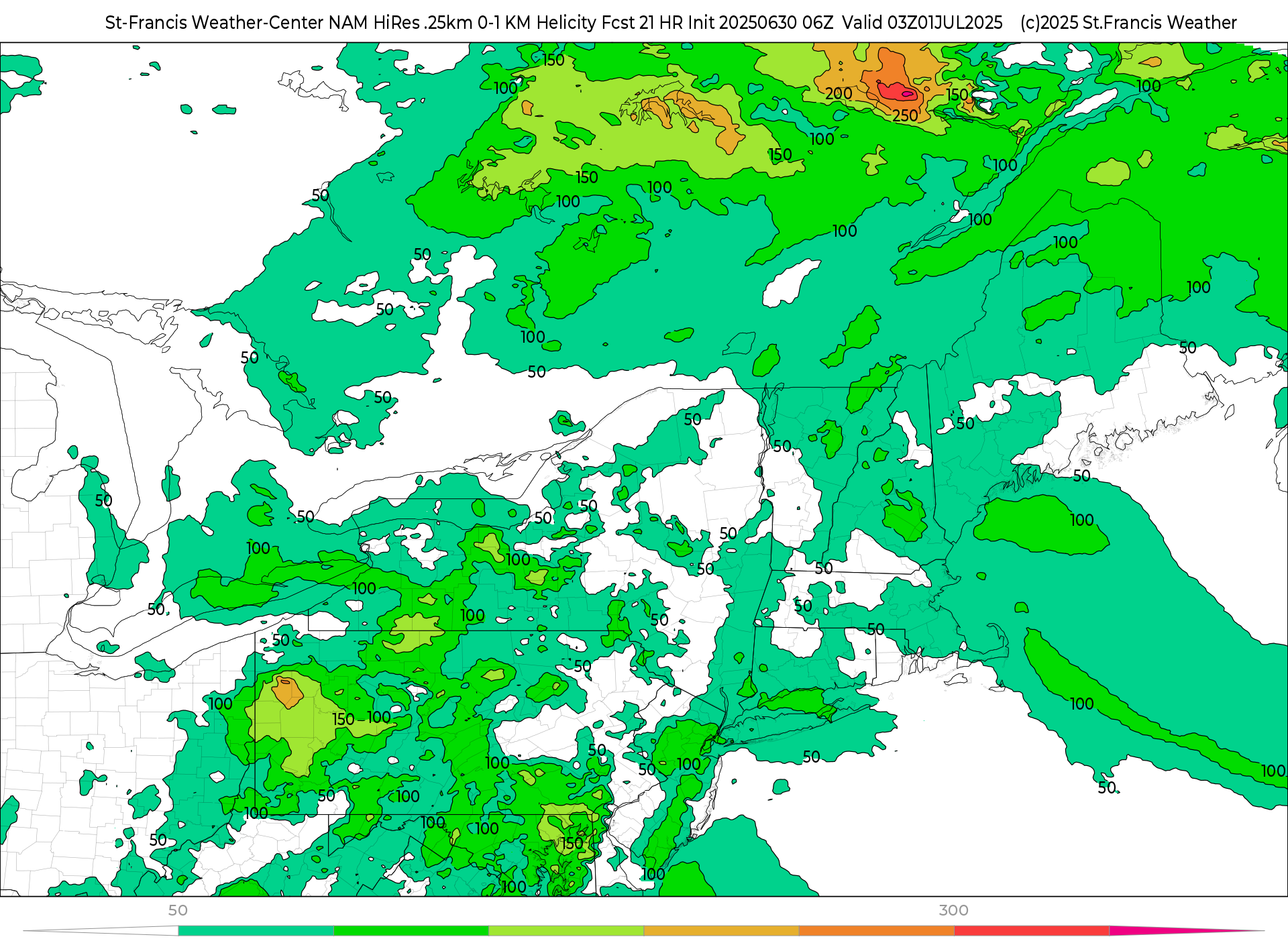Viewport: 1288px width, 939px height.
Task: Click '(c)2025 St.Francis Weather' copyright text
Action: pos(1128,23)
